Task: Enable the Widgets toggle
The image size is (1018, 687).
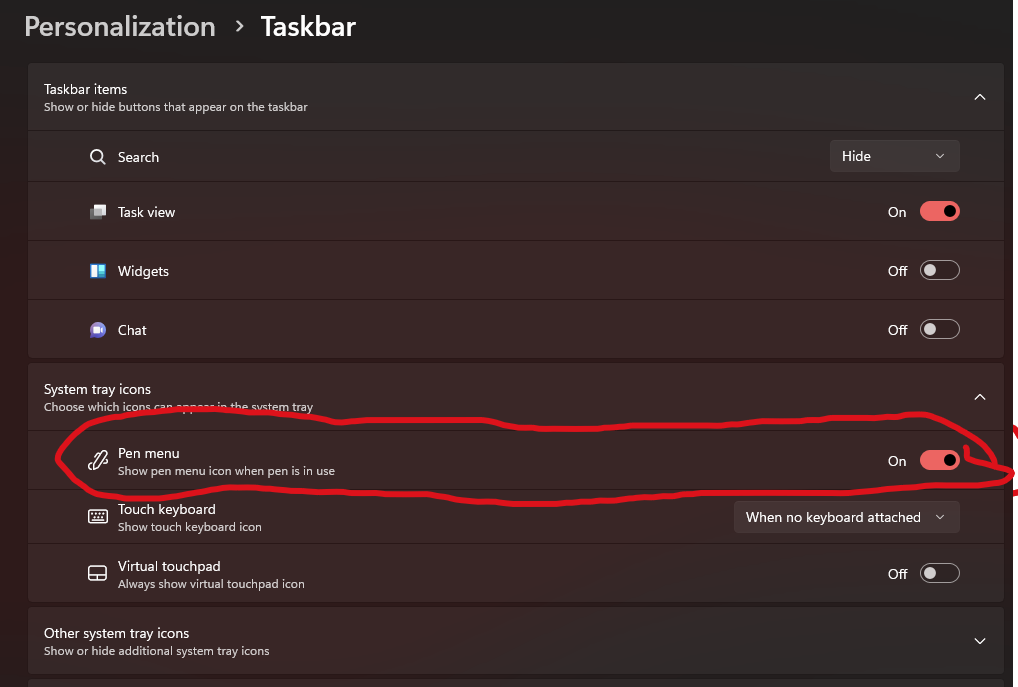Action: point(938,270)
